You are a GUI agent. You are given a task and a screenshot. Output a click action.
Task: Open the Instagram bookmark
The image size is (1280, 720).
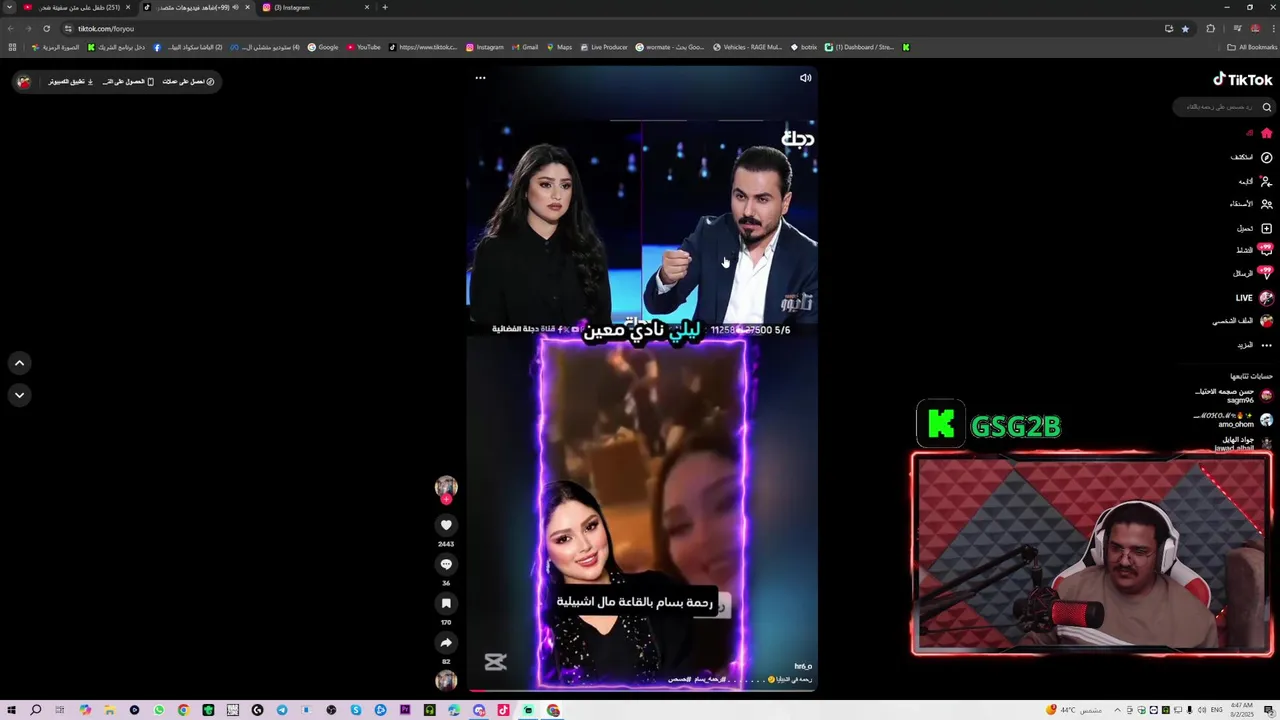(484, 47)
